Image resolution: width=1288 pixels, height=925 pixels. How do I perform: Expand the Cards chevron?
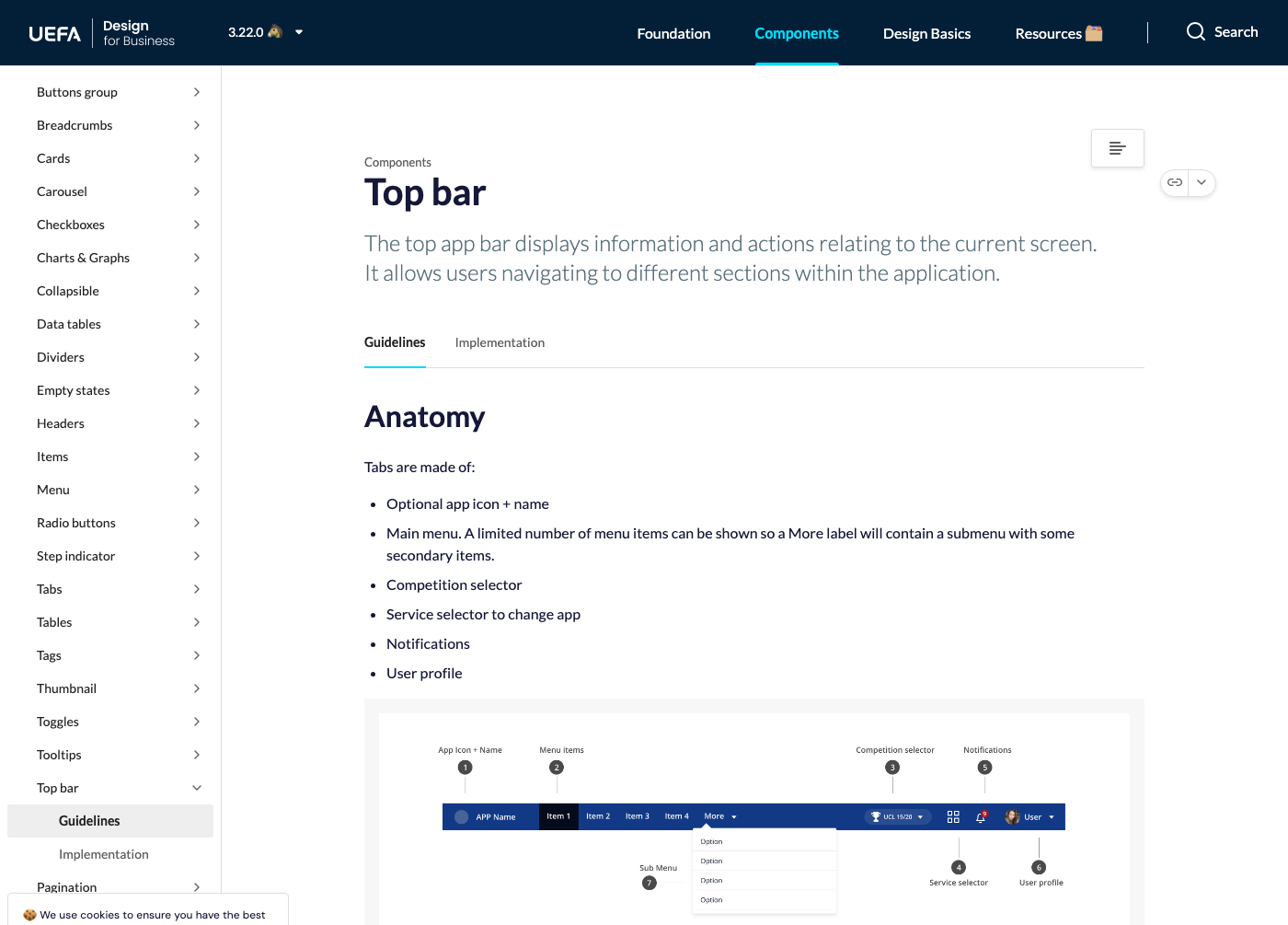(x=197, y=158)
